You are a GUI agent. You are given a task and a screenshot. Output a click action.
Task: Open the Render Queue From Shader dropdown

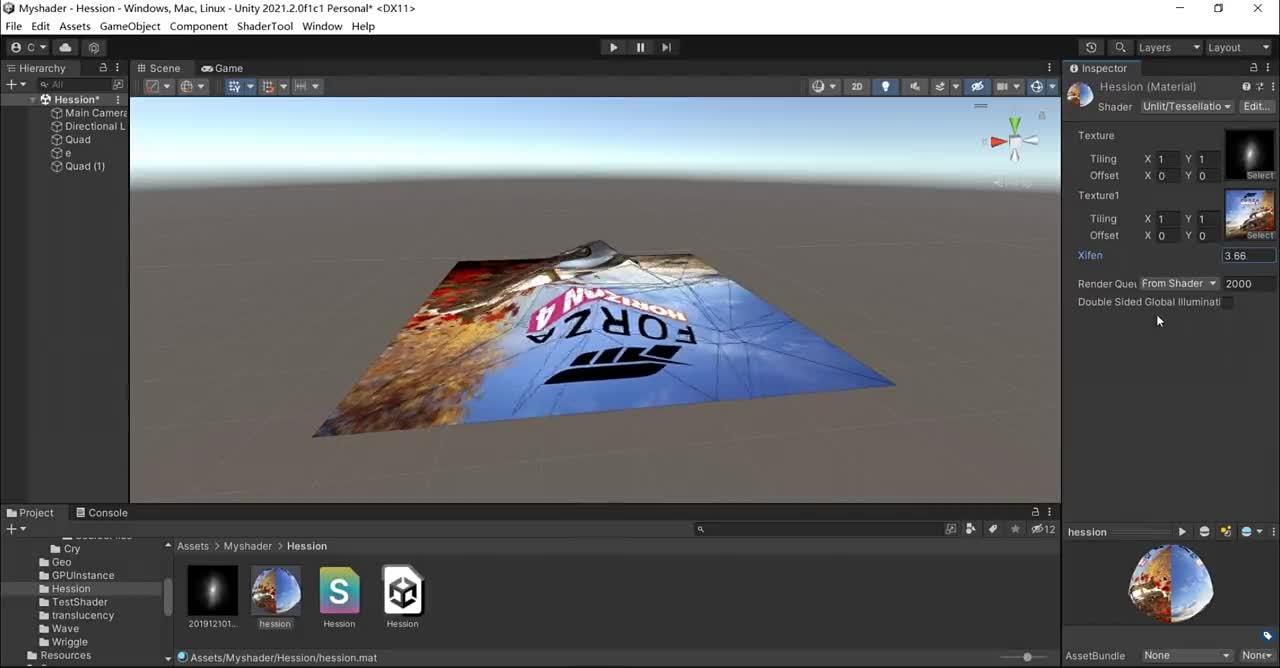coord(1178,283)
